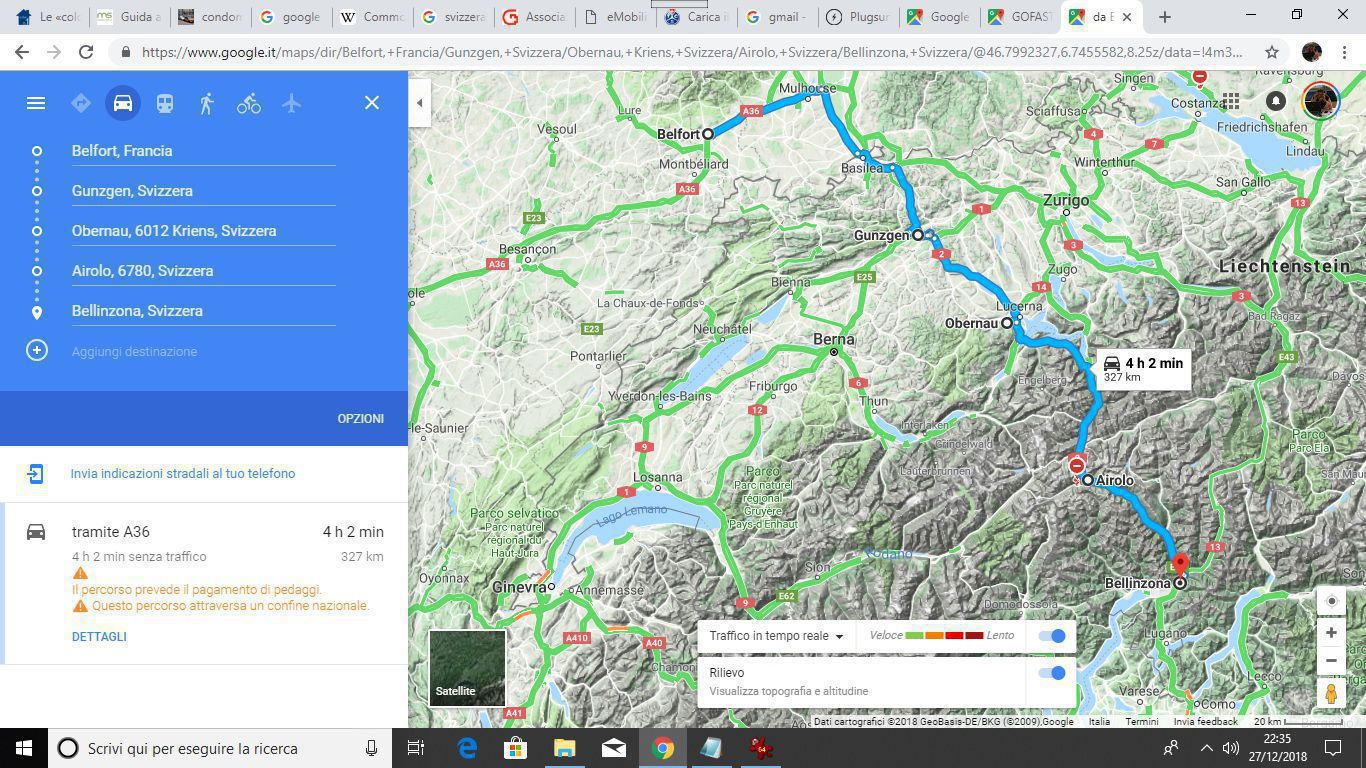The width and height of the screenshot is (1366, 768).
Task: Click Invia feedback link
Action: click(x=1205, y=722)
